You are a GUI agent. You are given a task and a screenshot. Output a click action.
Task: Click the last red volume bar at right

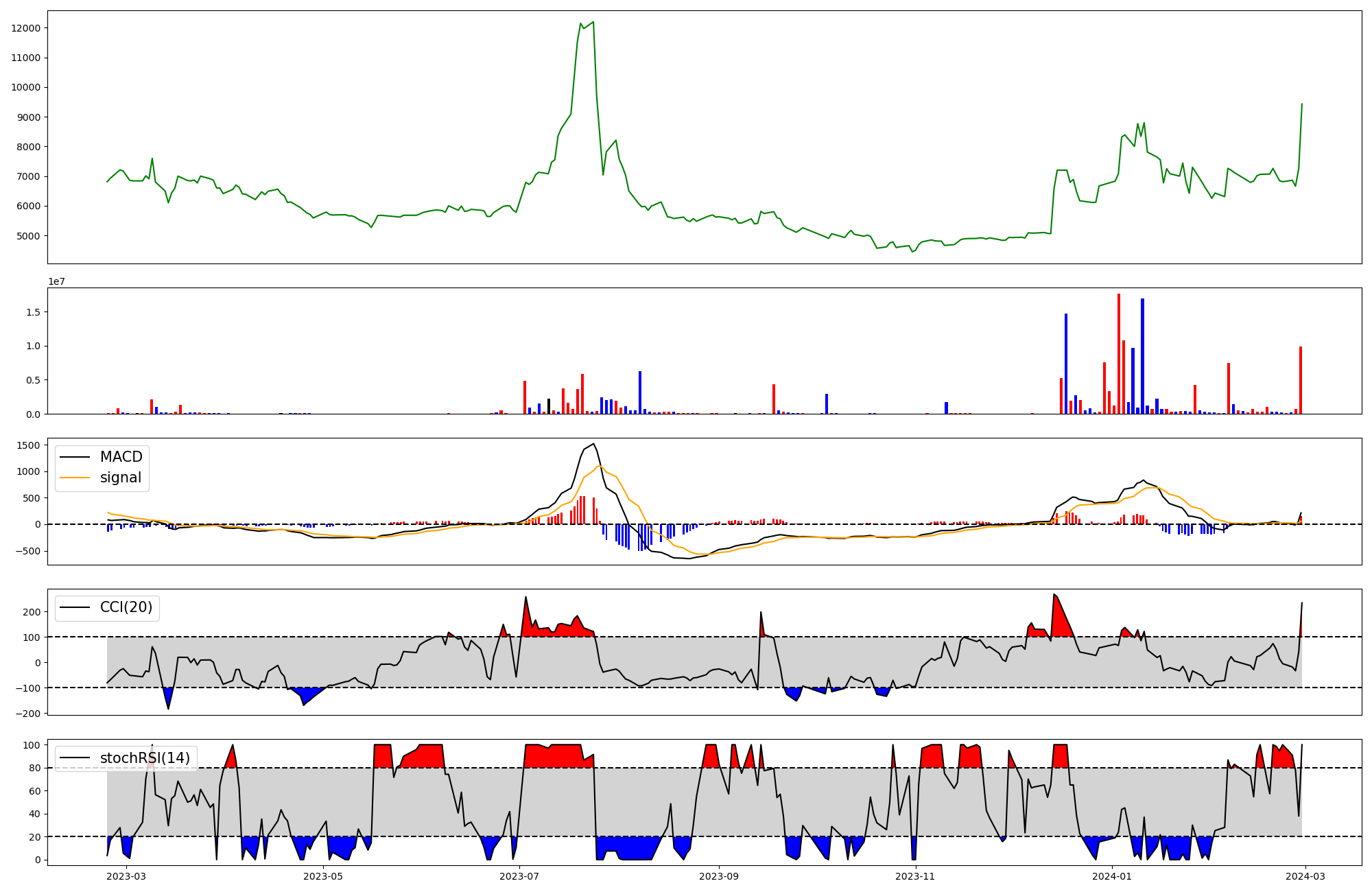pos(1301,380)
